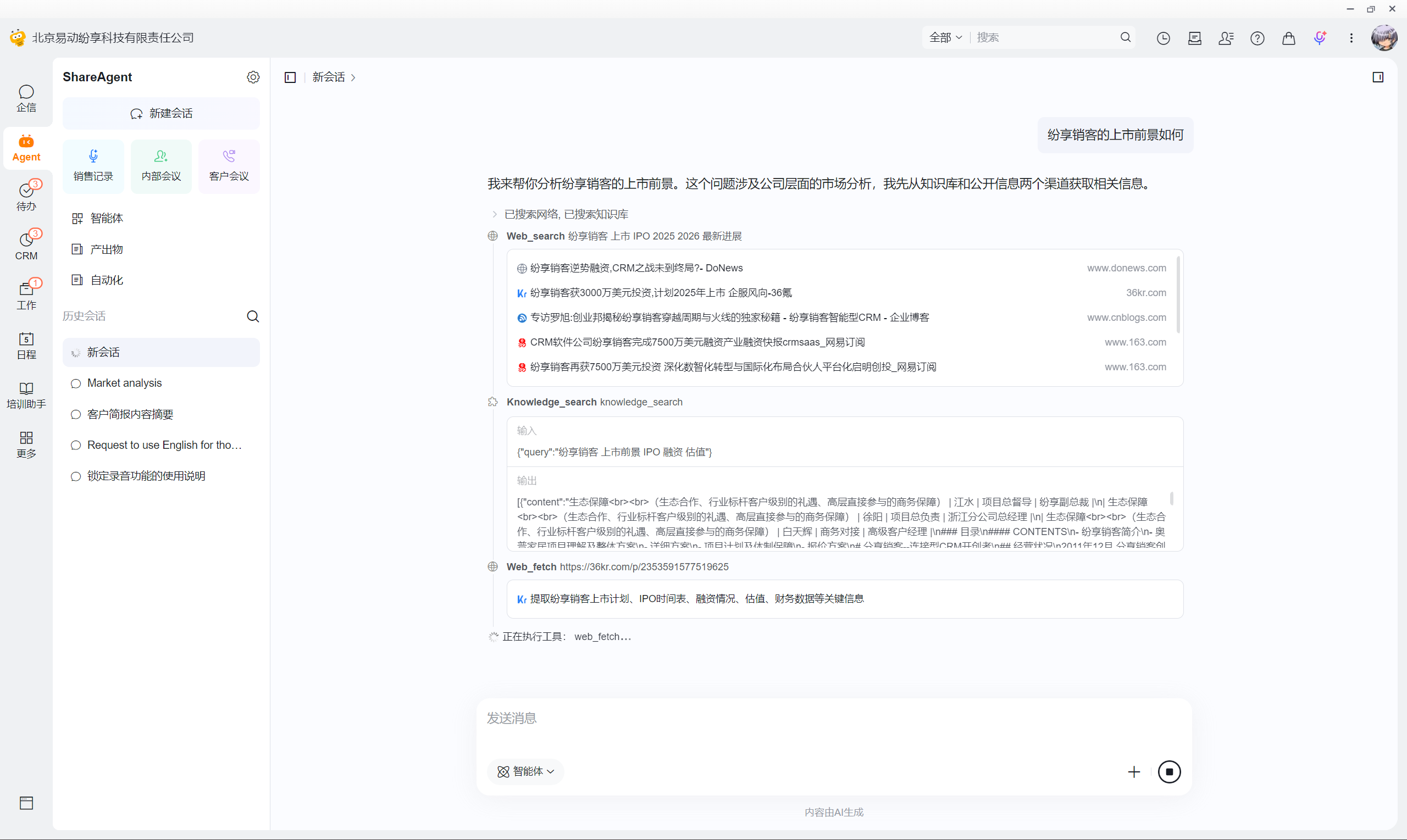Stop the running agent response
The width and height of the screenshot is (1407, 840).
(x=1169, y=772)
